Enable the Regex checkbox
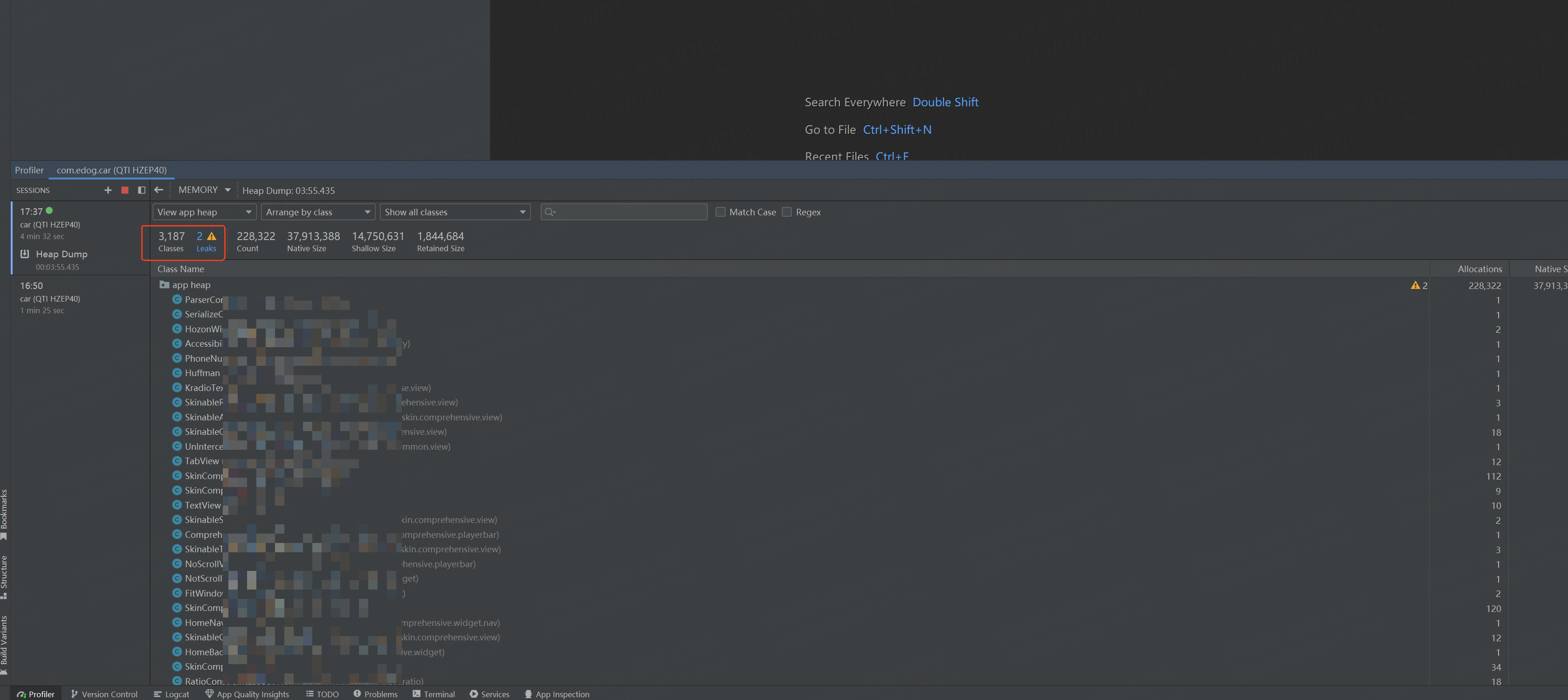This screenshot has width=1568, height=700. point(787,212)
